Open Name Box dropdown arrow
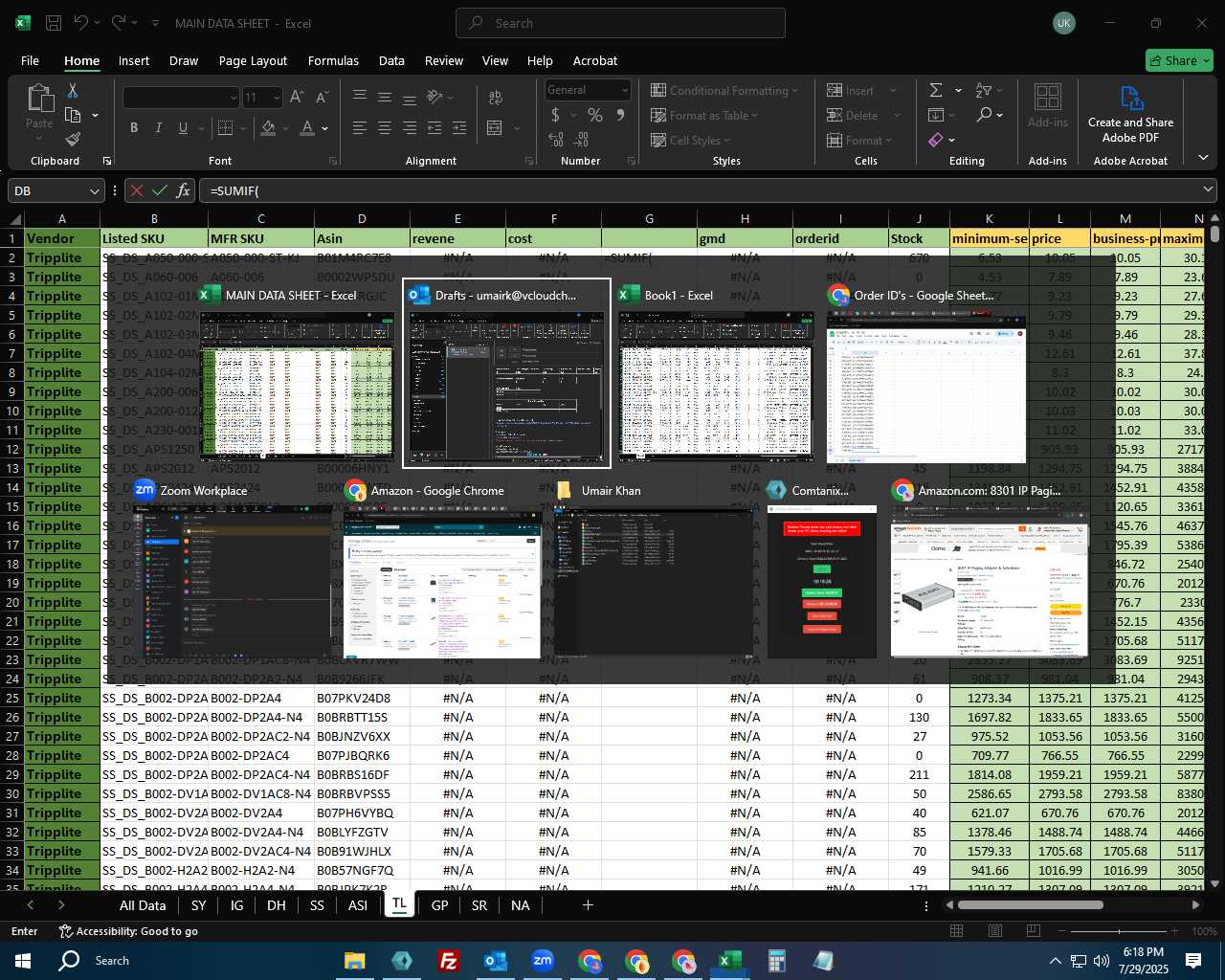Viewport: 1225px width, 980px height. click(x=94, y=190)
